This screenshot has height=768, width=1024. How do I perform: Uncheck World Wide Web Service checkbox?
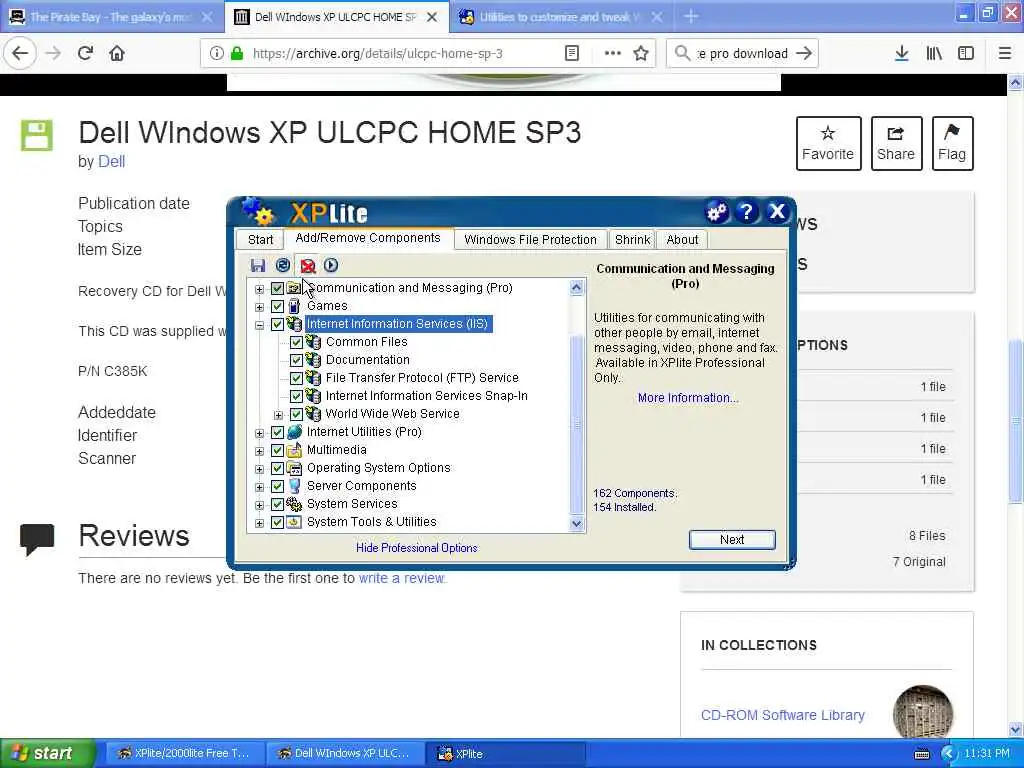click(x=296, y=414)
